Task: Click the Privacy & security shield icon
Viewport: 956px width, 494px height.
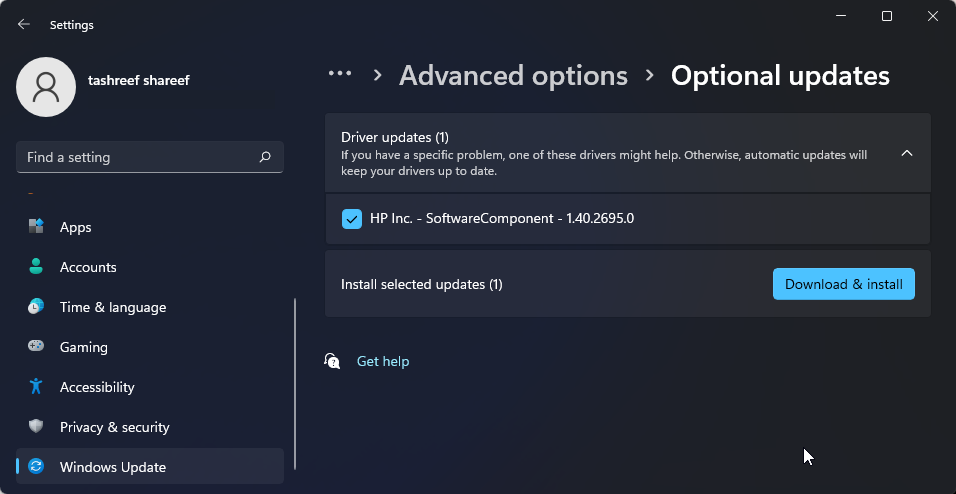Action: point(36,427)
